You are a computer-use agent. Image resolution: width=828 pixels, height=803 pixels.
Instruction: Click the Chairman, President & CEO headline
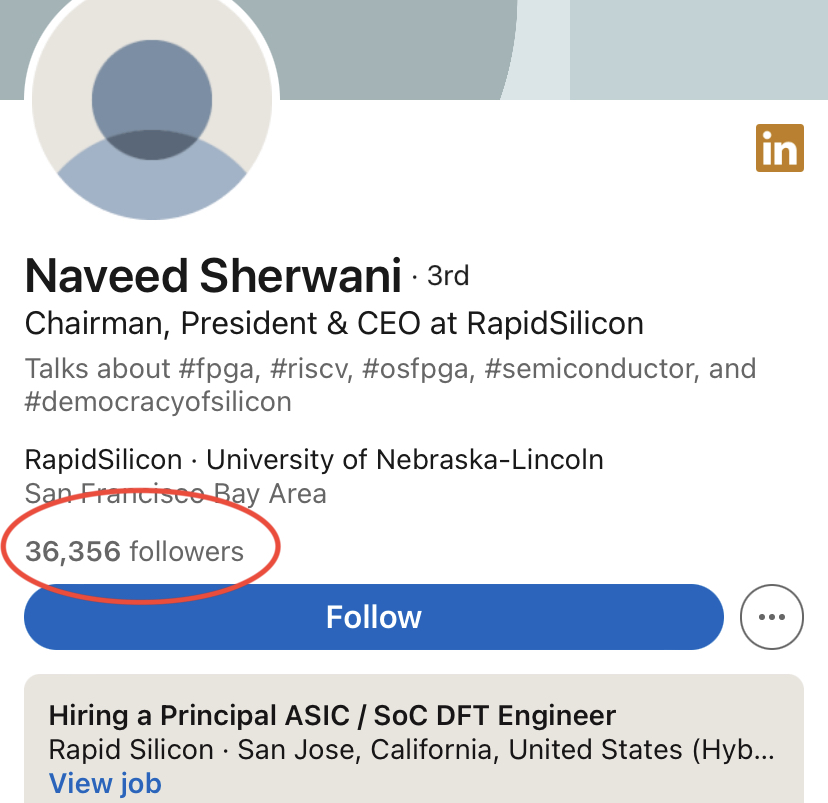[334, 323]
